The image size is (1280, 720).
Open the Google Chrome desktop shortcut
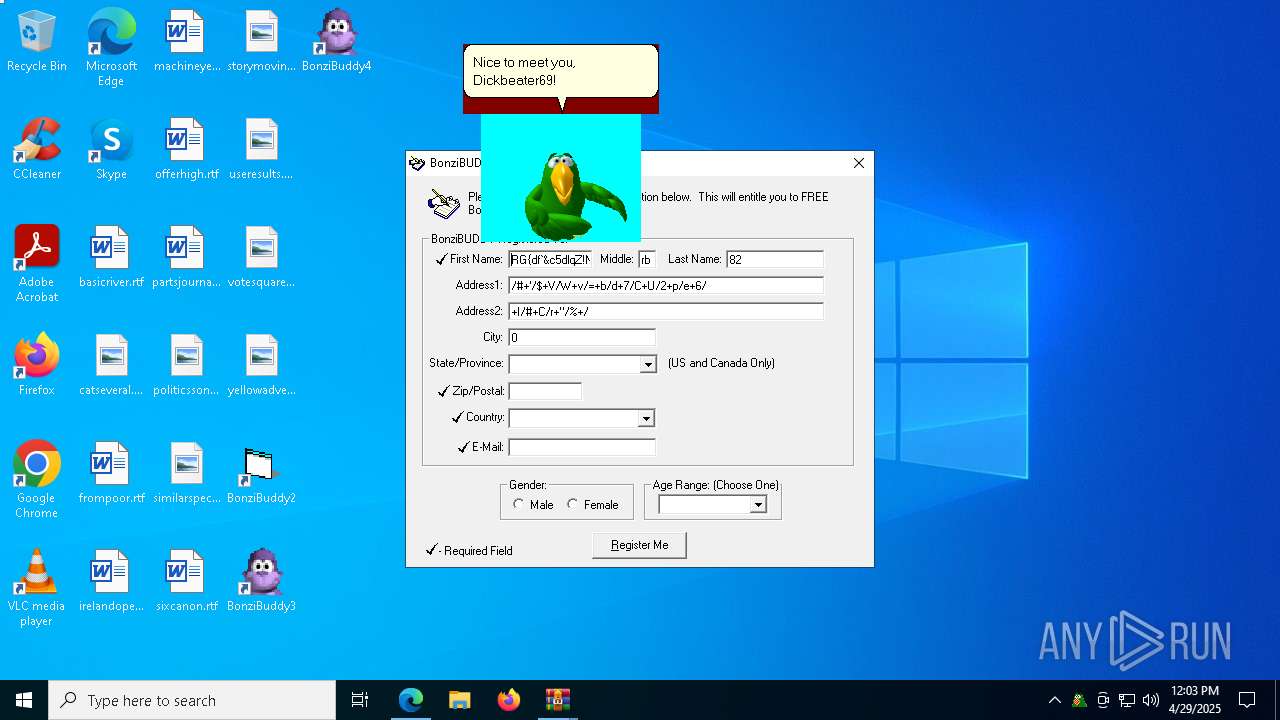click(x=37, y=479)
